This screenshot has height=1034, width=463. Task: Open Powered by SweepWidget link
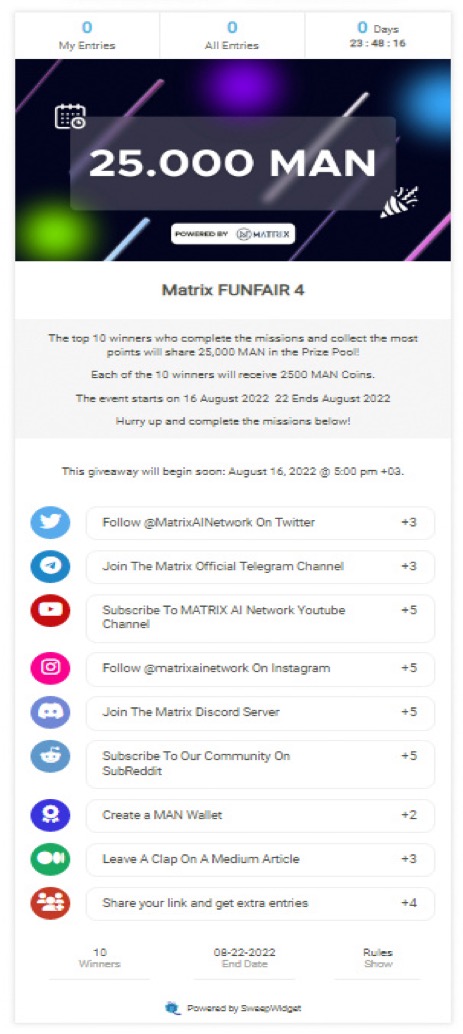233,1008
